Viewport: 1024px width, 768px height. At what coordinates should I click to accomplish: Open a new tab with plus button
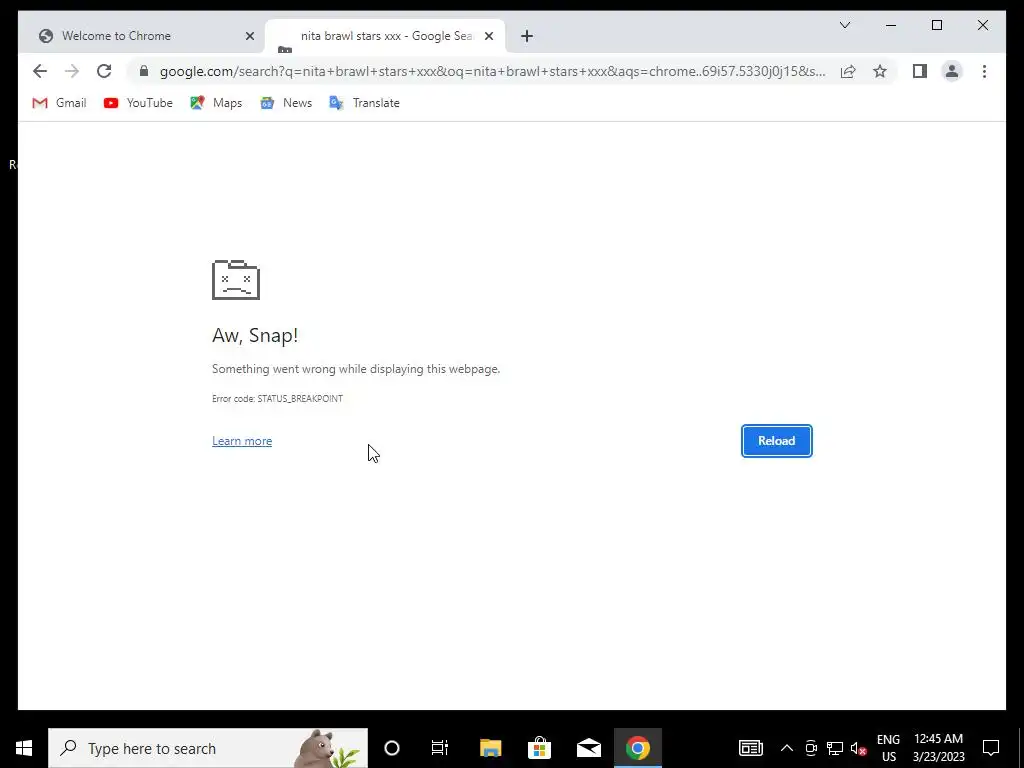pos(527,36)
